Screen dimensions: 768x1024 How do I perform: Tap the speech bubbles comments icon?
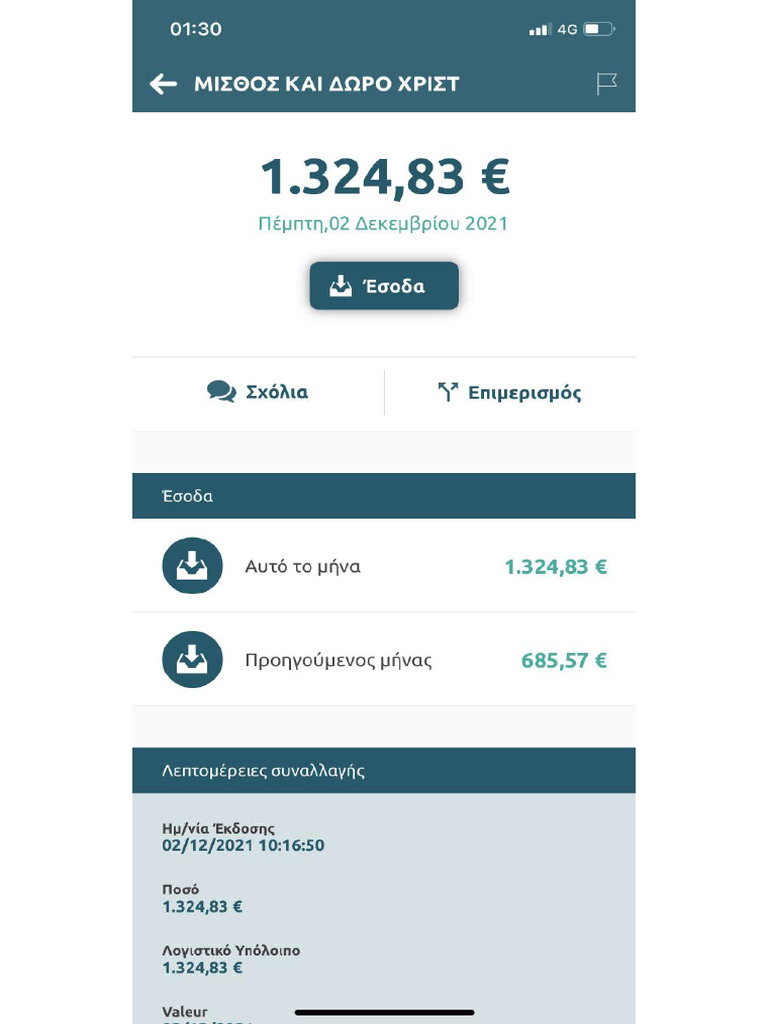coord(221,392)
